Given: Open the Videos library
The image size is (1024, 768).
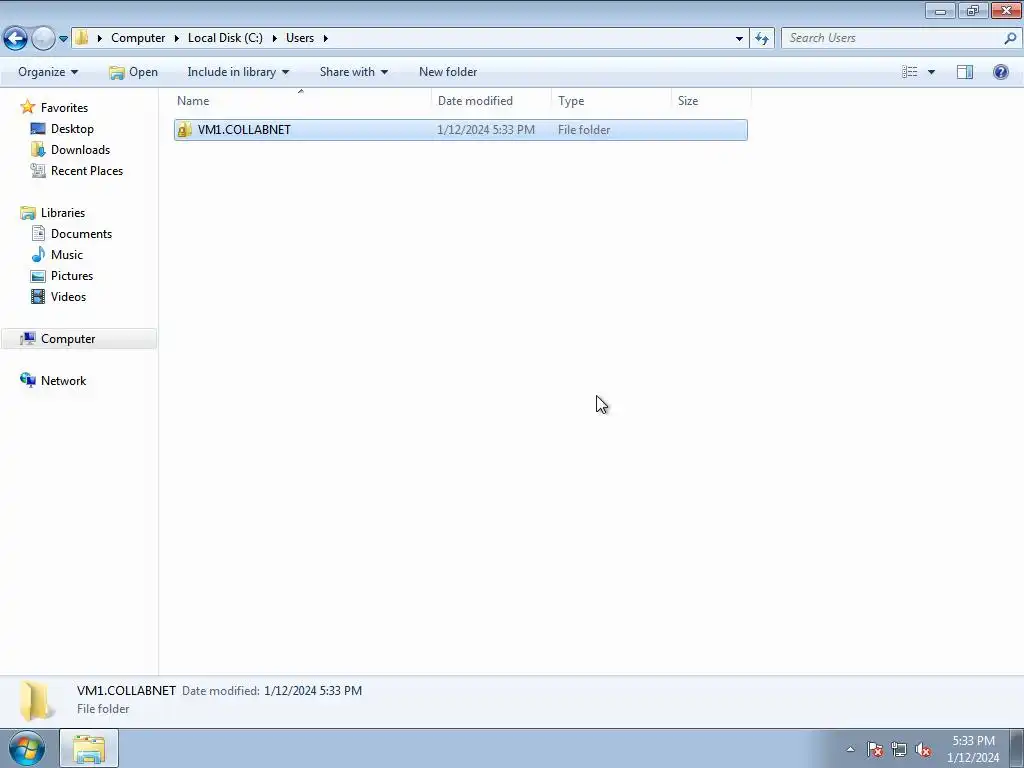Looking at the screenshot, I should [x=69, y=296].
